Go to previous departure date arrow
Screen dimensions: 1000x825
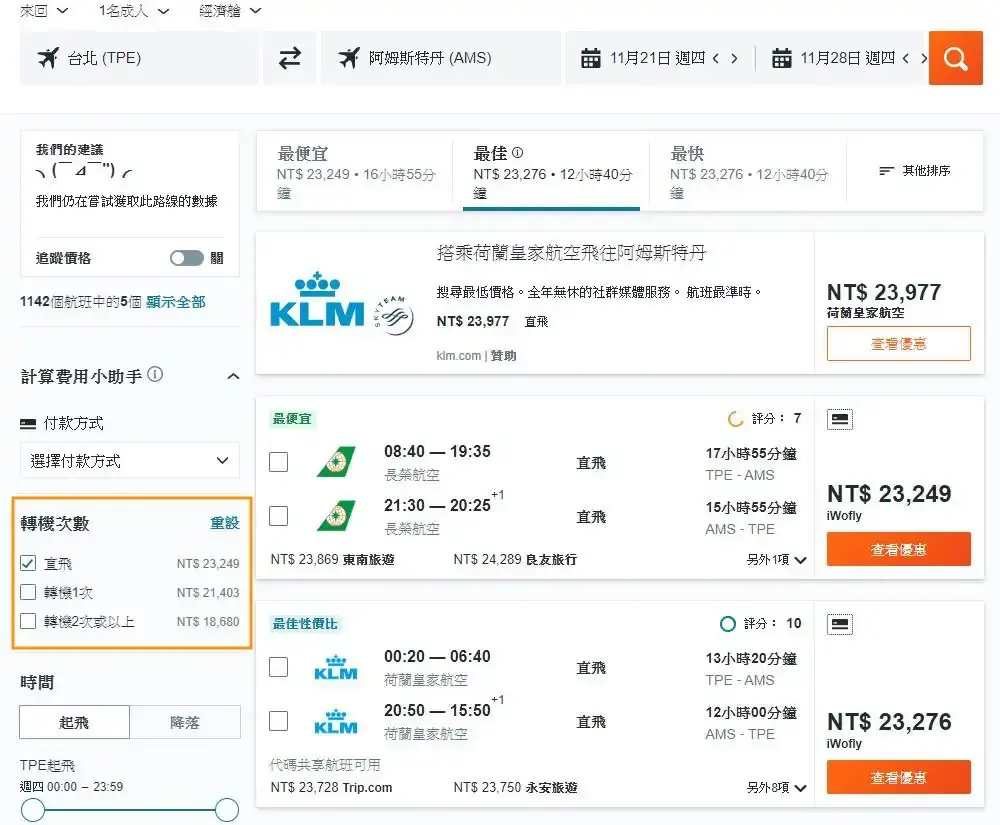click(x=716, y=59)
